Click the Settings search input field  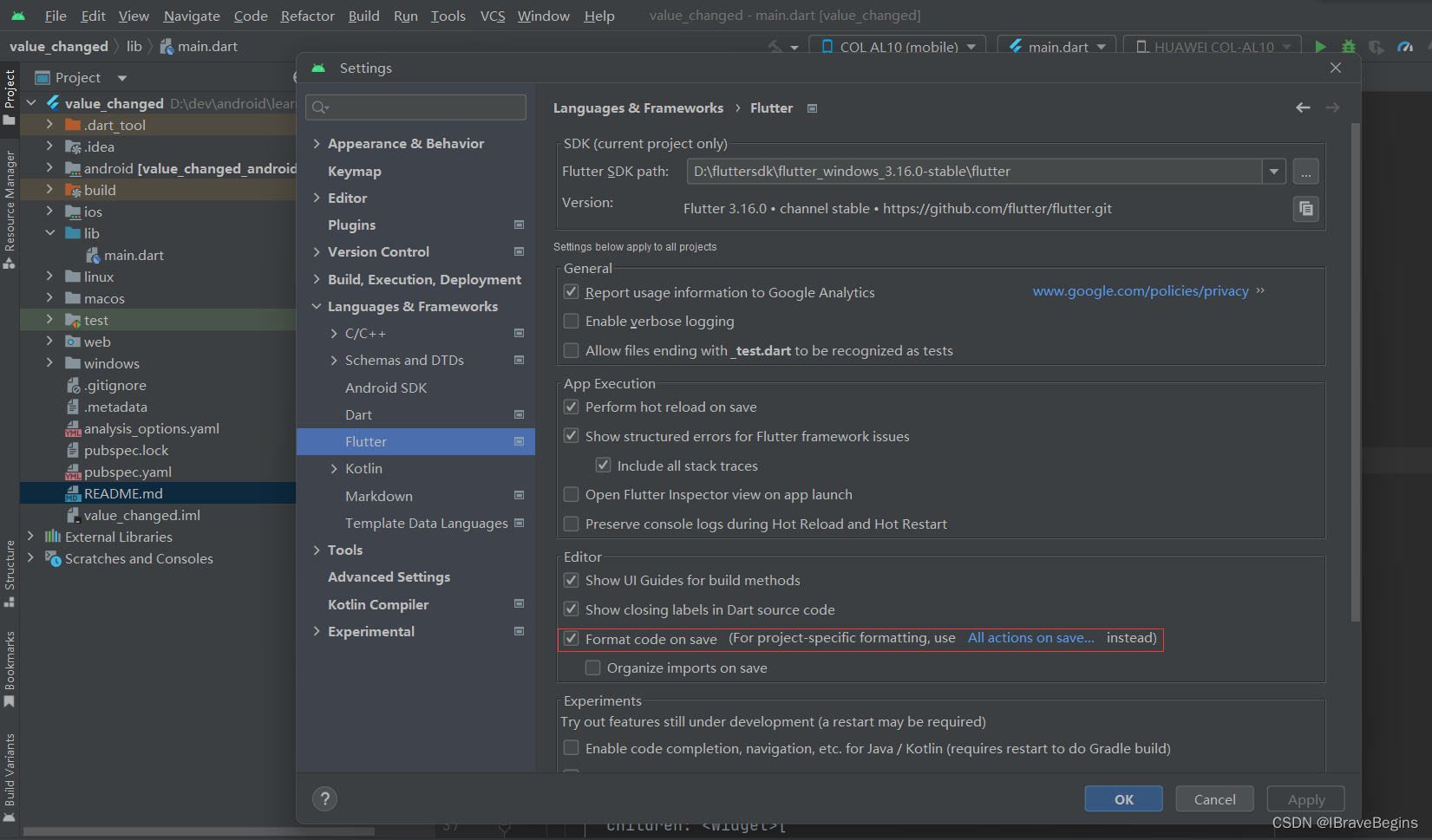point(416,107)
